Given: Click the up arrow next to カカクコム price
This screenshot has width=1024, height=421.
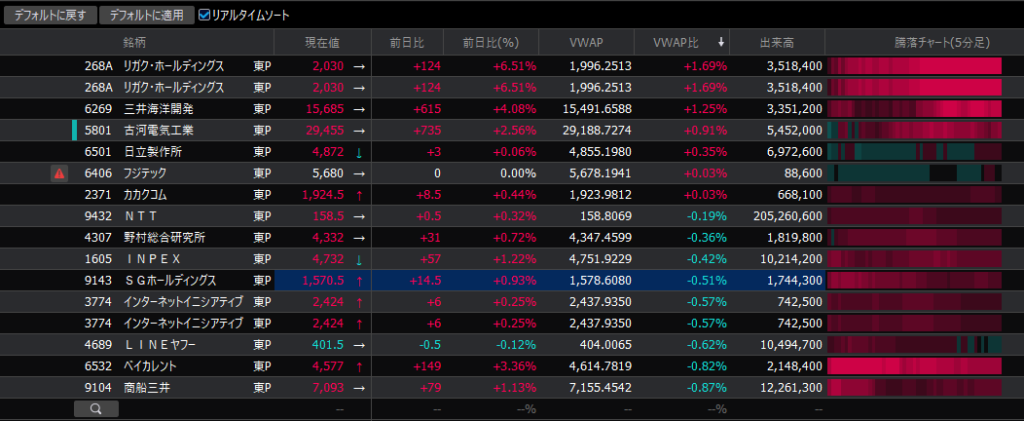Looking at the screenshot, I should [x=359, y=195].
